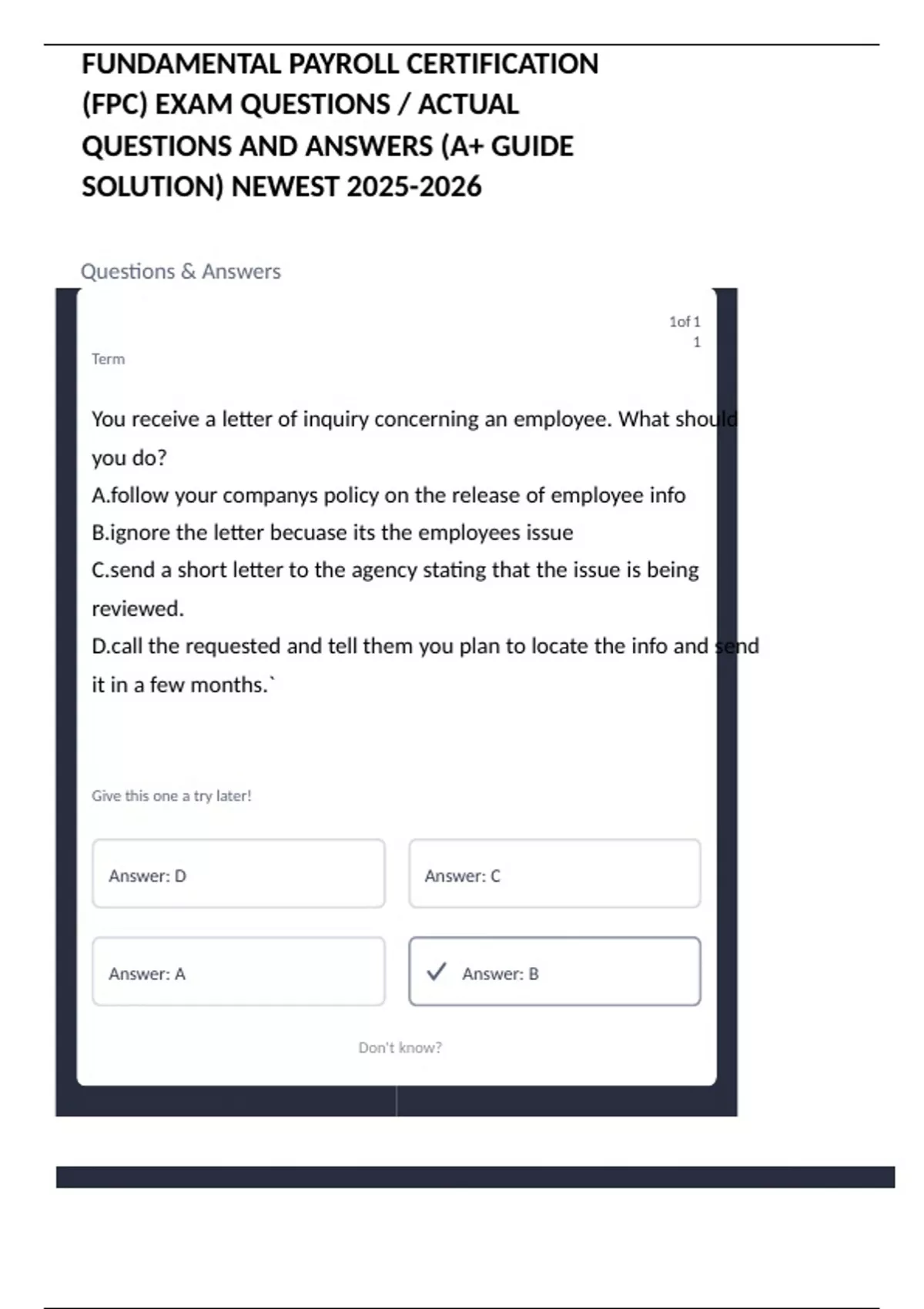Click the "(FPC) EXAM QUESTIONS / ACTUAL" title line
The height and width of the screenshot is (1309, 924).
[300, 105]
